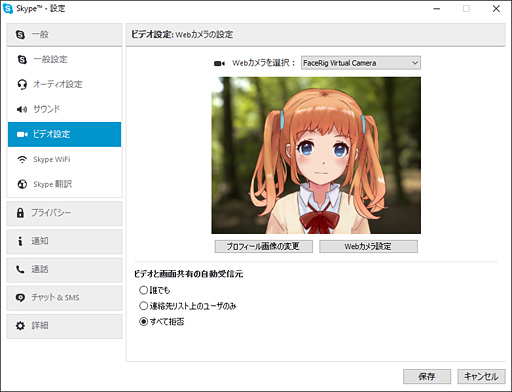
Task: Click the WiFi icon for Skype WiFi
Action: [22, 159]
